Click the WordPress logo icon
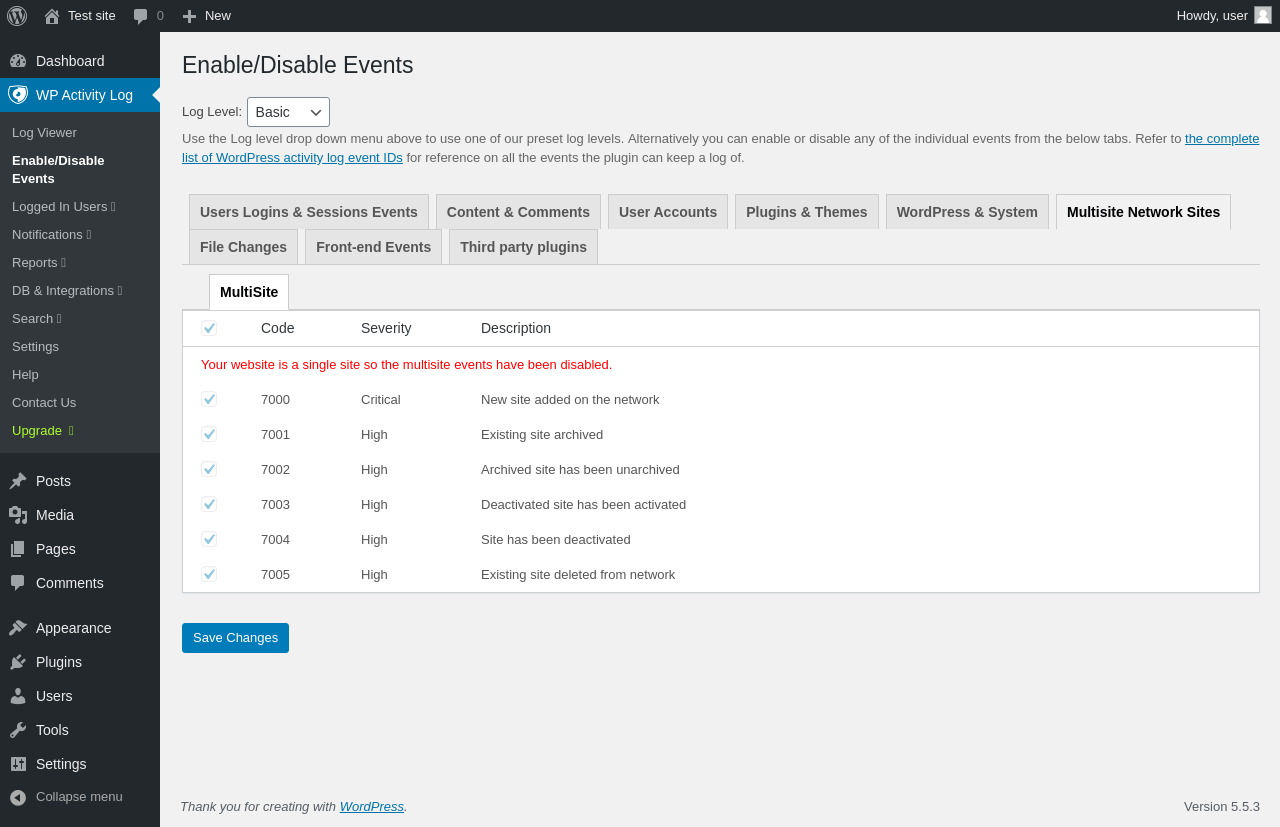1280x827 pixels. point(17,16)
